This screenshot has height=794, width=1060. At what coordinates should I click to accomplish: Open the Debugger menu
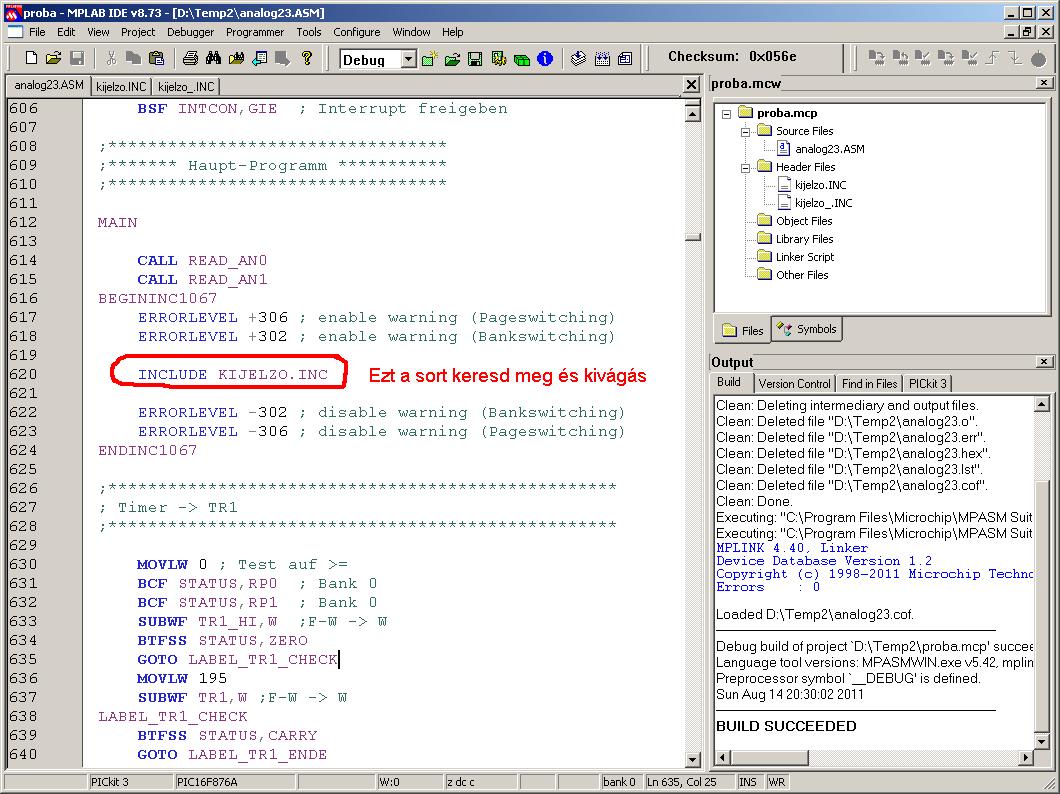pos(191,32)
